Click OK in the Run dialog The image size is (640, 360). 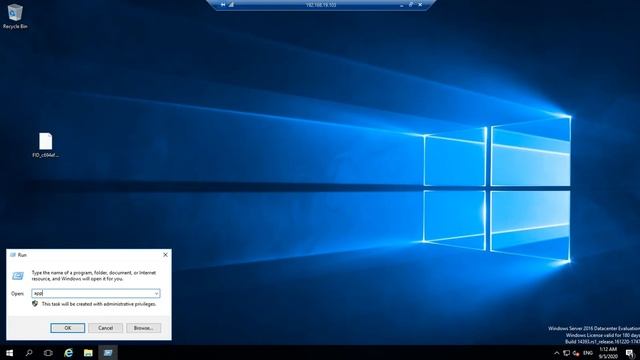pos(68,328)
